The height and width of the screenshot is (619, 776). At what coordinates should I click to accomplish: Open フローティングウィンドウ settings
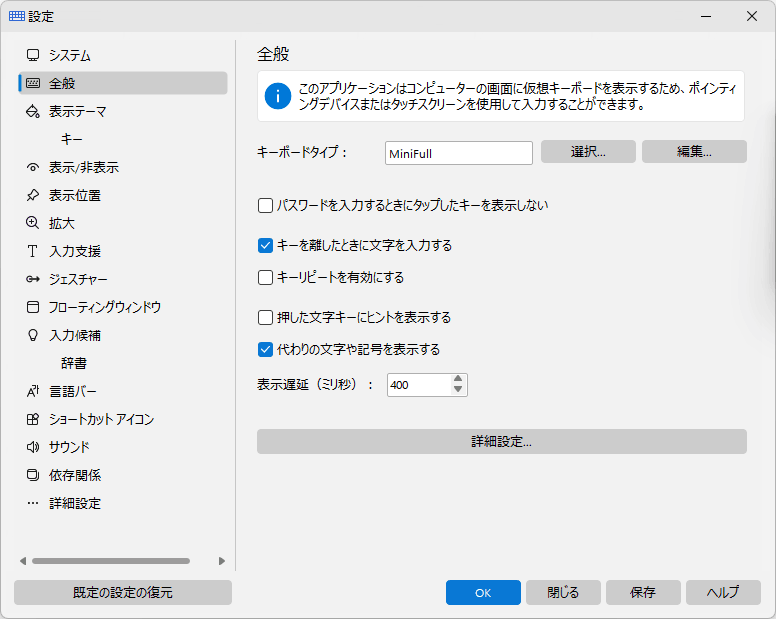pyautogui.click(x=123, y=307)
